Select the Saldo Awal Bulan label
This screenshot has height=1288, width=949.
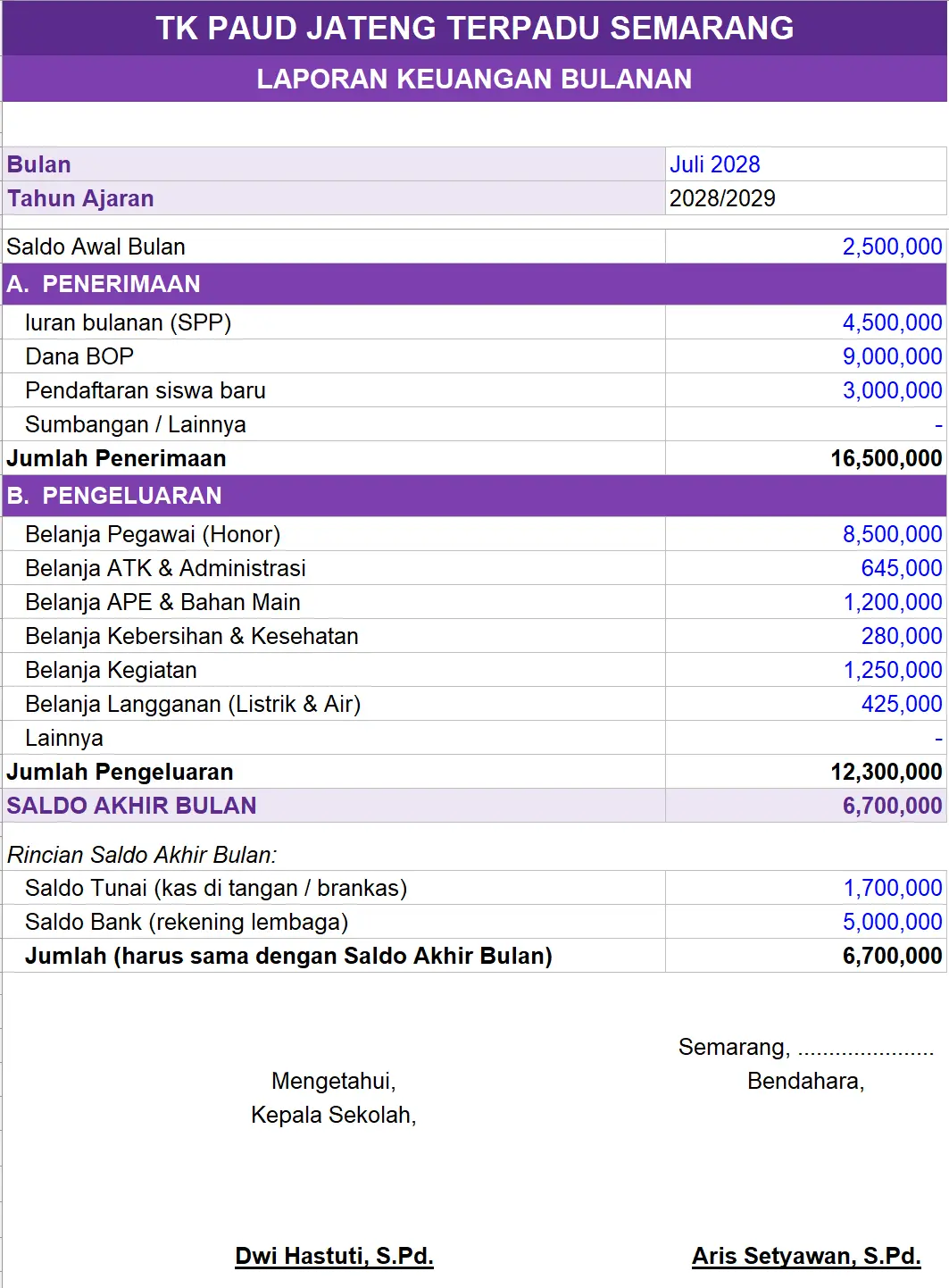tap(96, 247)
